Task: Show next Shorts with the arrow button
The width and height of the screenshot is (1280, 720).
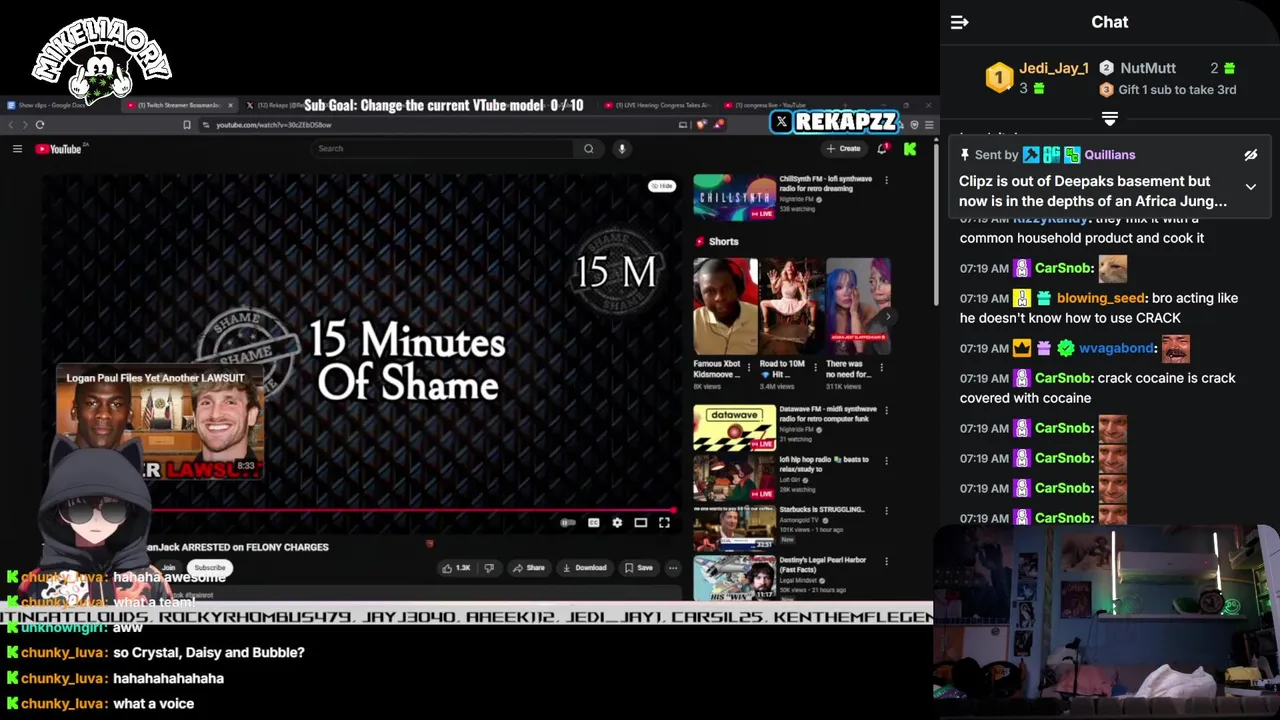Action: (888, 316)
